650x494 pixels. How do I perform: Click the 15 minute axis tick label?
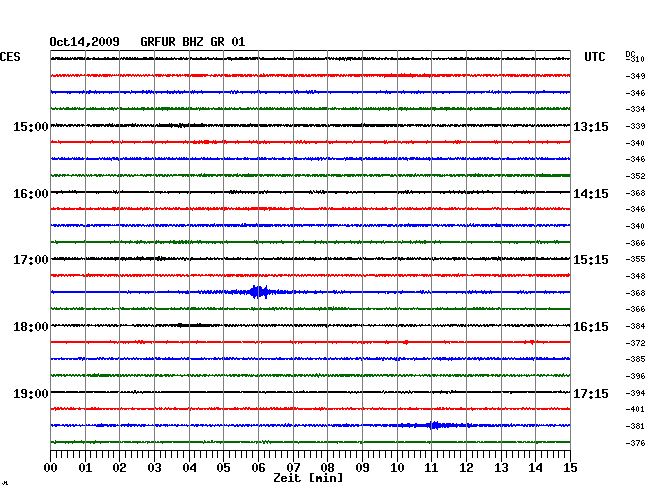570,468
